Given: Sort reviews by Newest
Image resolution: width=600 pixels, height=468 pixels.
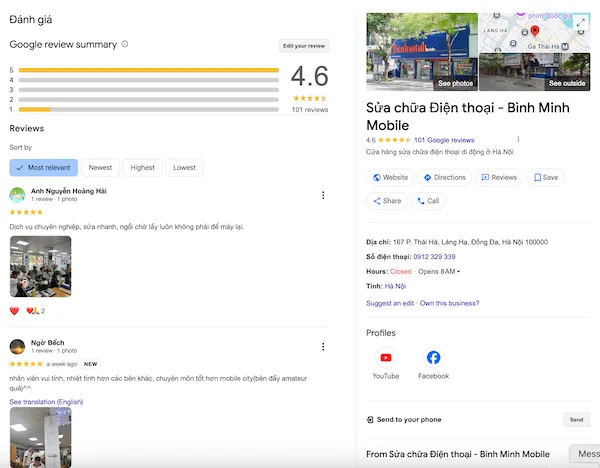Looking at the screenshot, I should [x=100, y=167].
